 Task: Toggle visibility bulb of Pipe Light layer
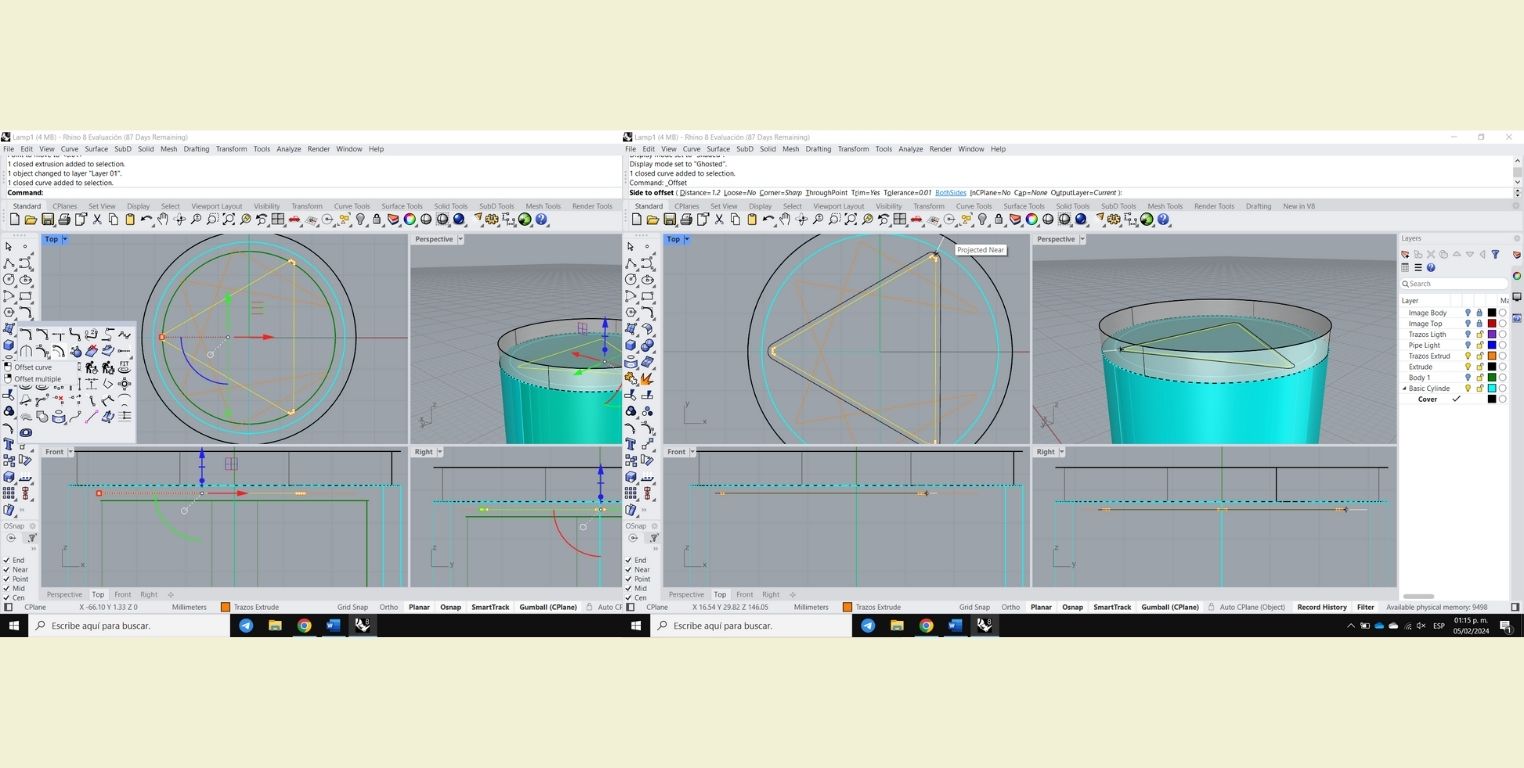point(1468,345)
